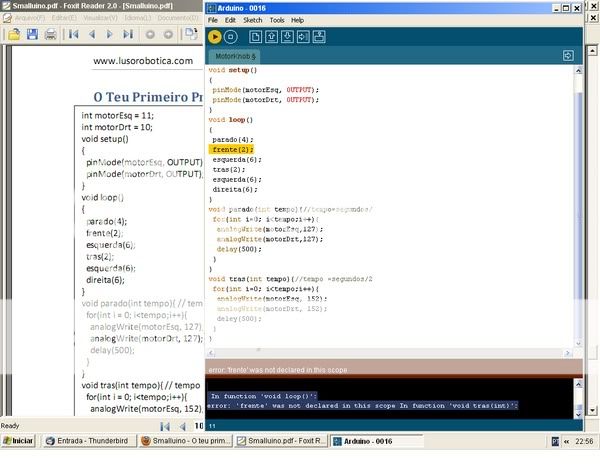This screenshot has height=471, width=600.
Task: Open the Foxit Documento(D) menu
Action: point(178,18)
